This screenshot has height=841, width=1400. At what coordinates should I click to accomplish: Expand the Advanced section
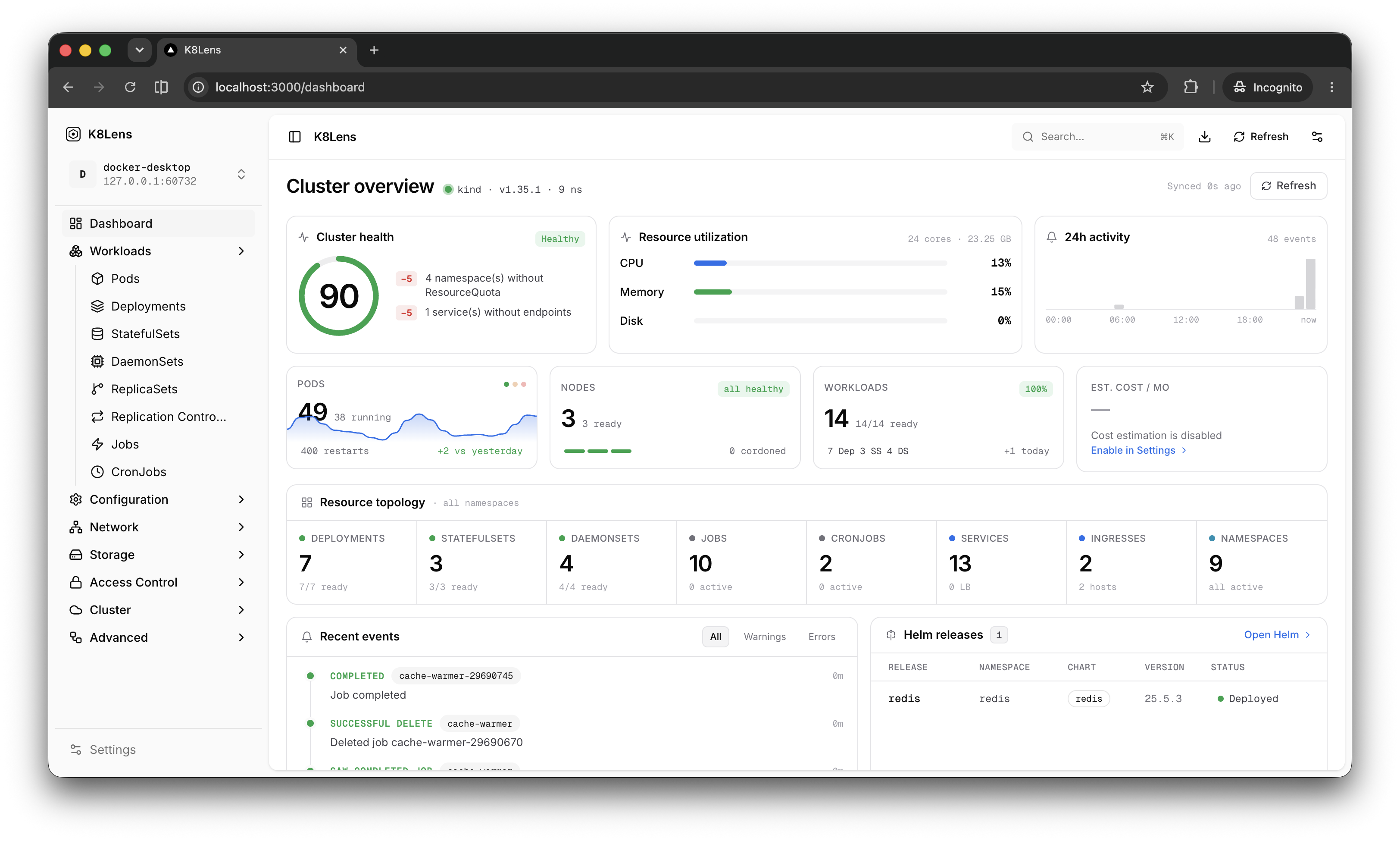coord(159,637)
